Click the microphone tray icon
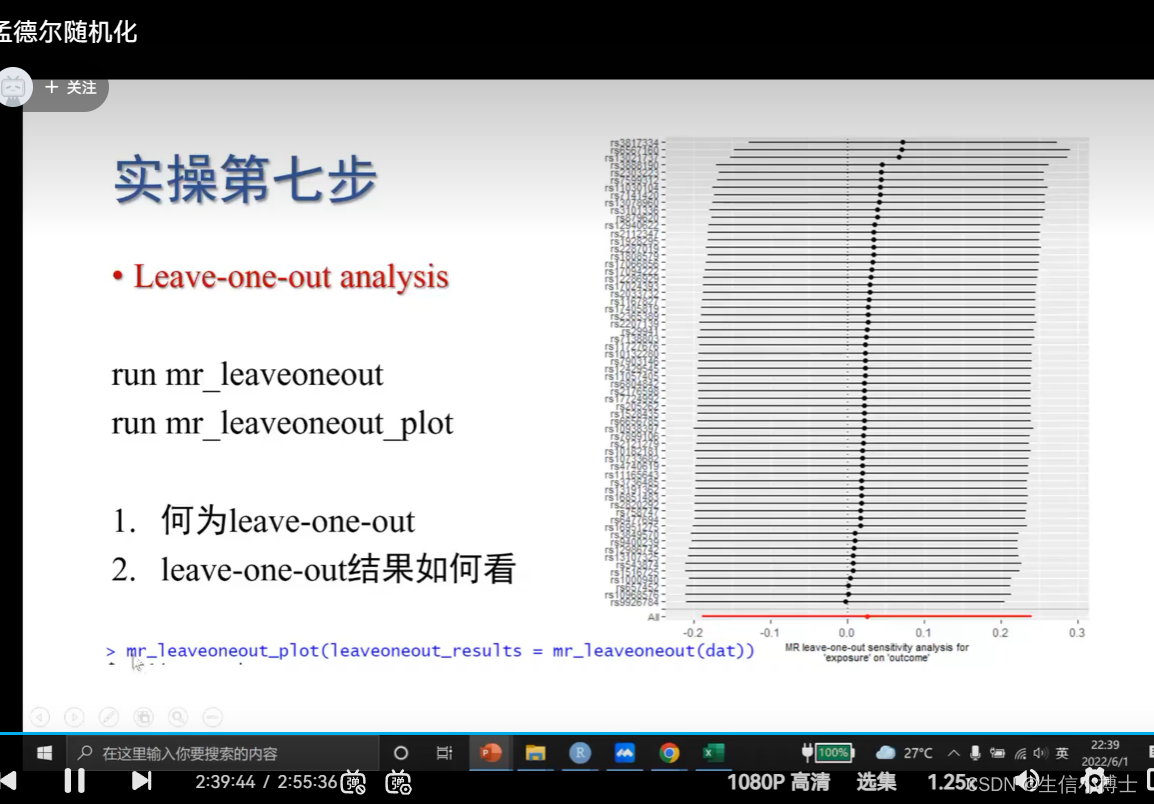The image size is (1154, 804). 975,752
